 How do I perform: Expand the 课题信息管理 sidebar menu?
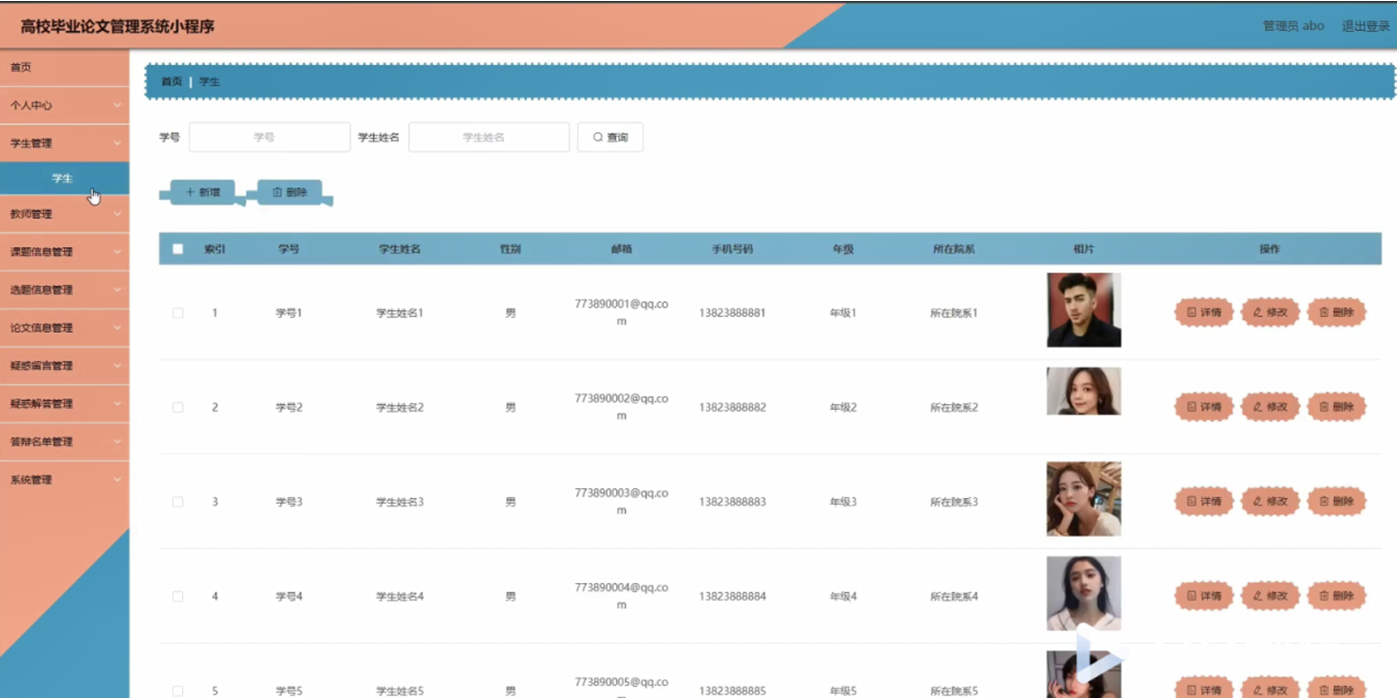64,252
